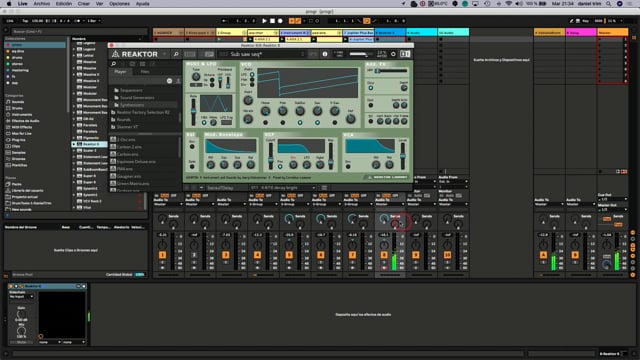Adjust the VCF Cutoff slider in Reaktor
This screenshot has height=360, width=640.
pyautogui.click(x=270, y=156)
